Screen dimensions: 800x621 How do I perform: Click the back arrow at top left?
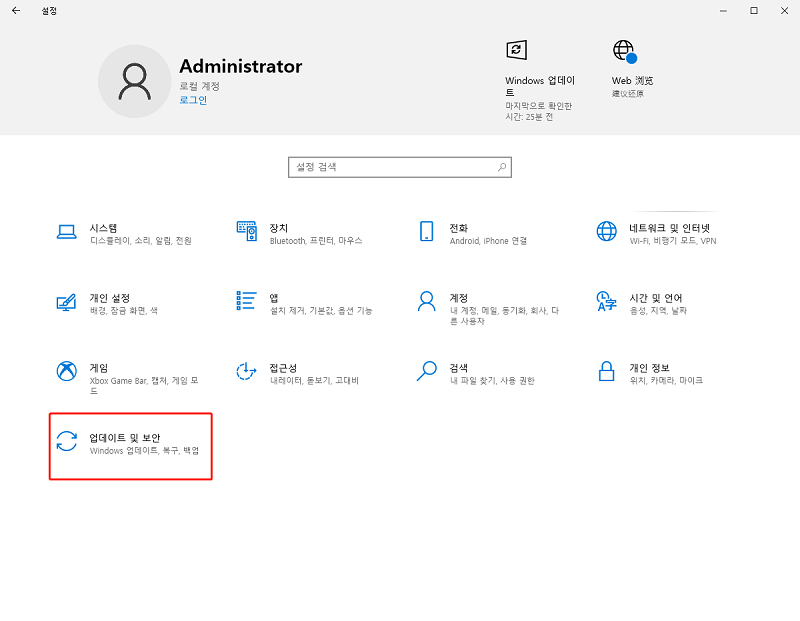(15, 11)
